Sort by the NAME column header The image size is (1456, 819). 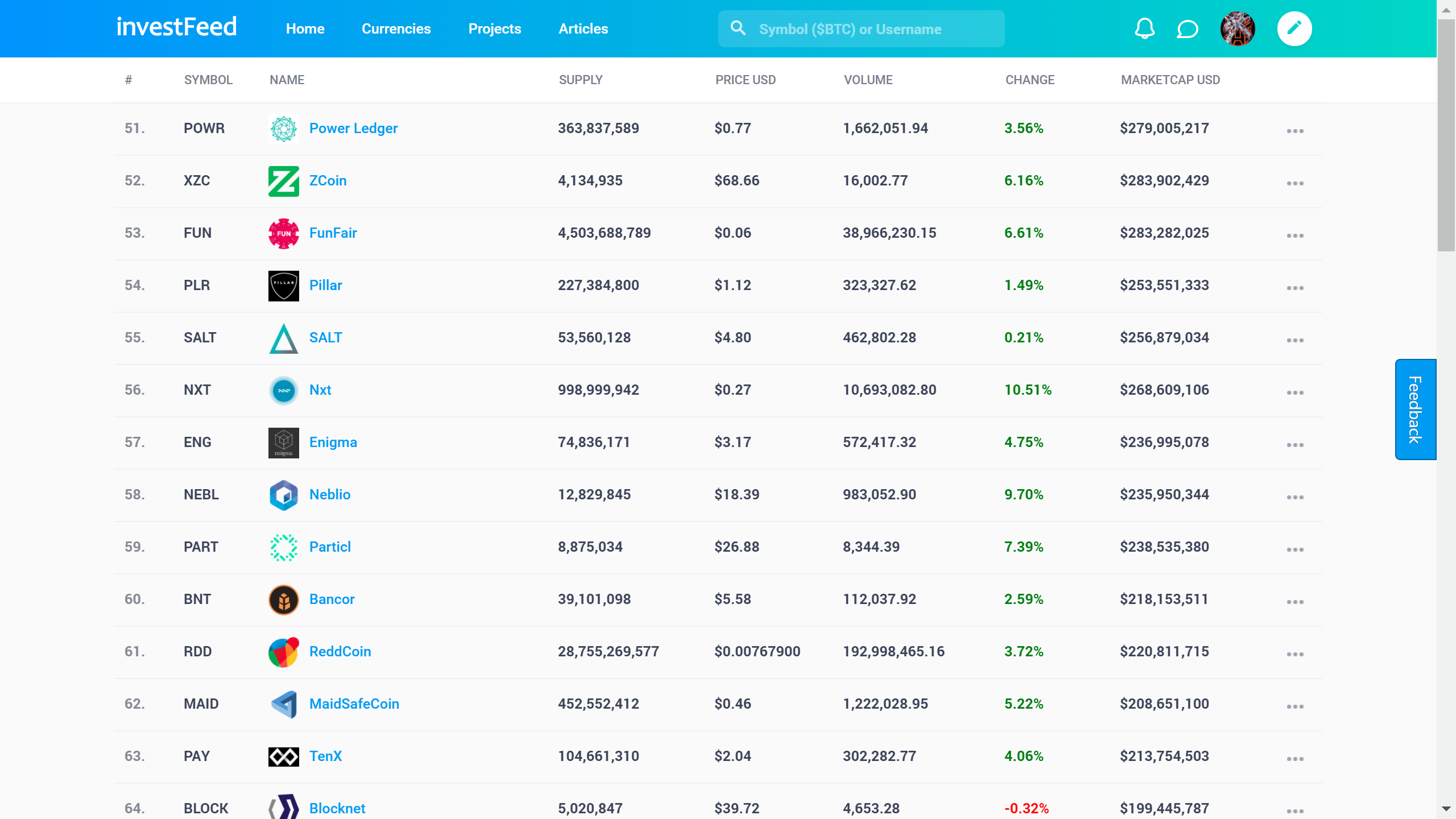click(x=287, y=80)
